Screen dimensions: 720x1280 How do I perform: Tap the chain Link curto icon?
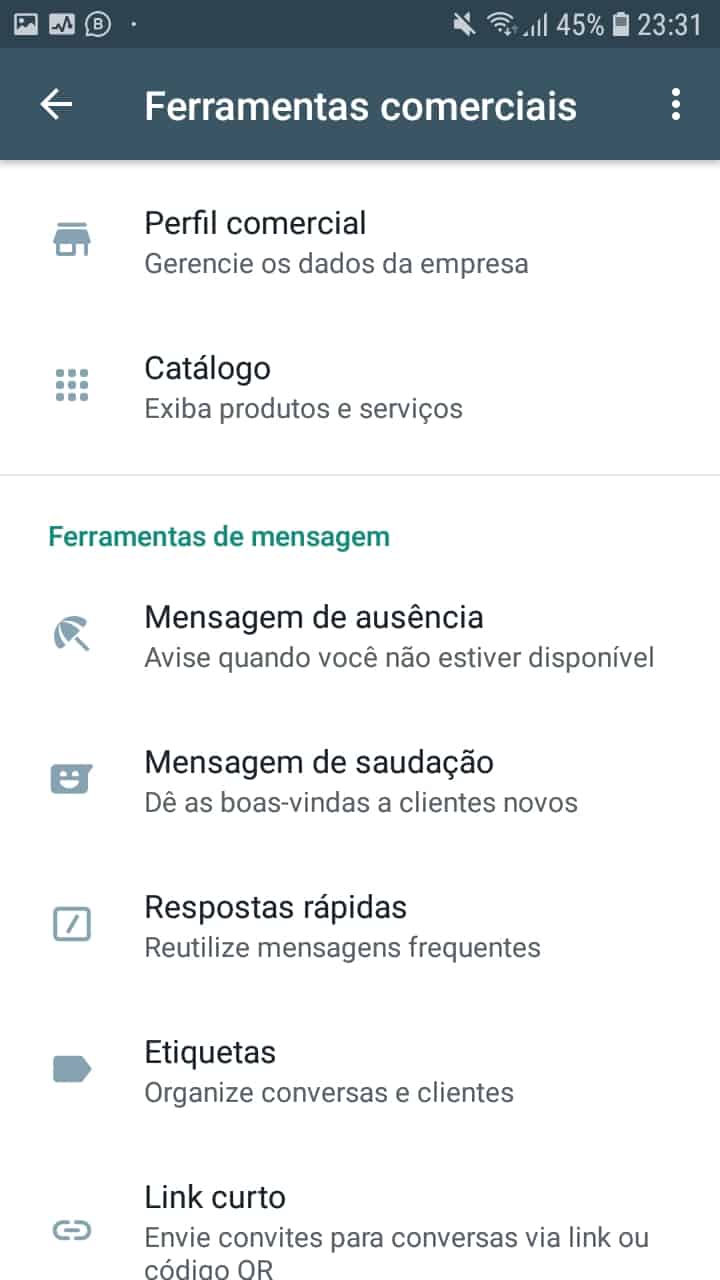click(x=71, y=1231)
